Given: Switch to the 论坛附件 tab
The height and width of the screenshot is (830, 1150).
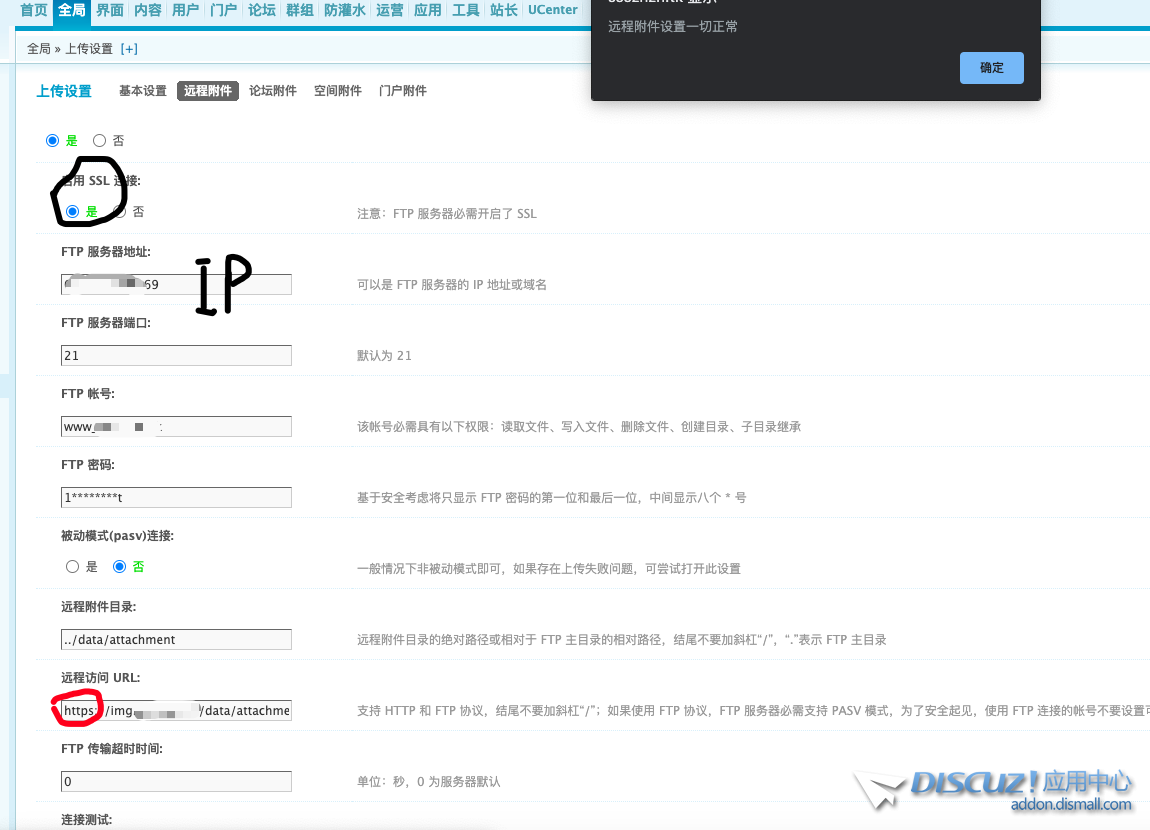Looking at the screenshot, I should (x=273, y=91).
